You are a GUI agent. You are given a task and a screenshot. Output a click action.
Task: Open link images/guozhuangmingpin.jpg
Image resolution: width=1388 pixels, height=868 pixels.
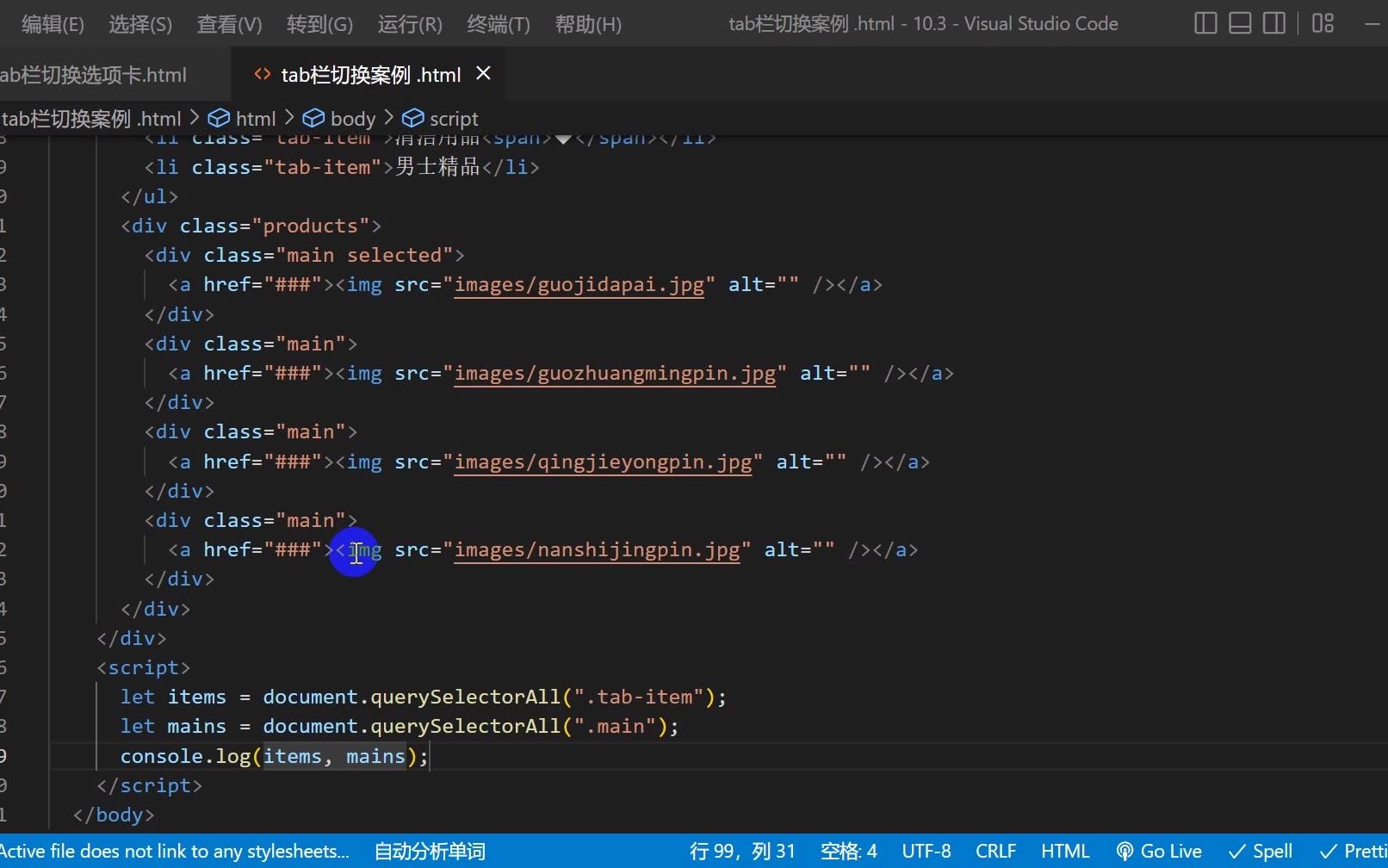coord(615,374)
